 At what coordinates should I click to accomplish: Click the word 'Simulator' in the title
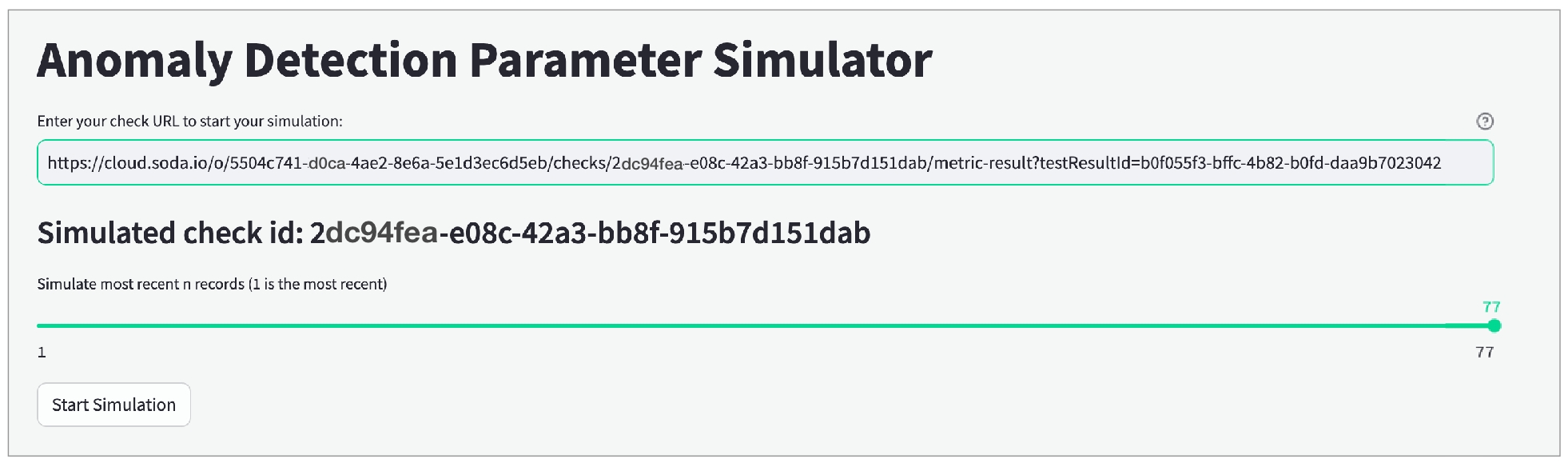822,60
